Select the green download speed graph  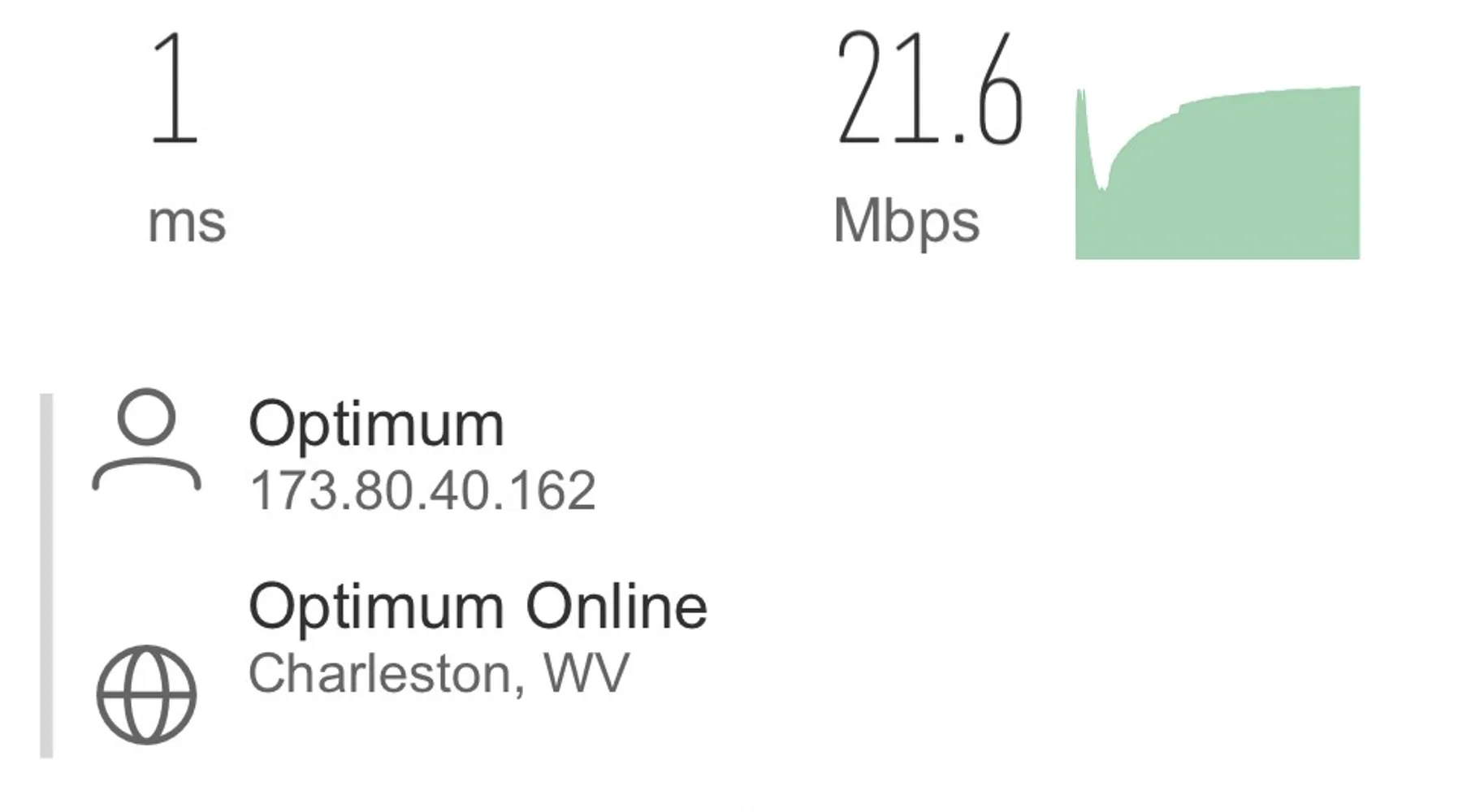(x=1218, y=172)
